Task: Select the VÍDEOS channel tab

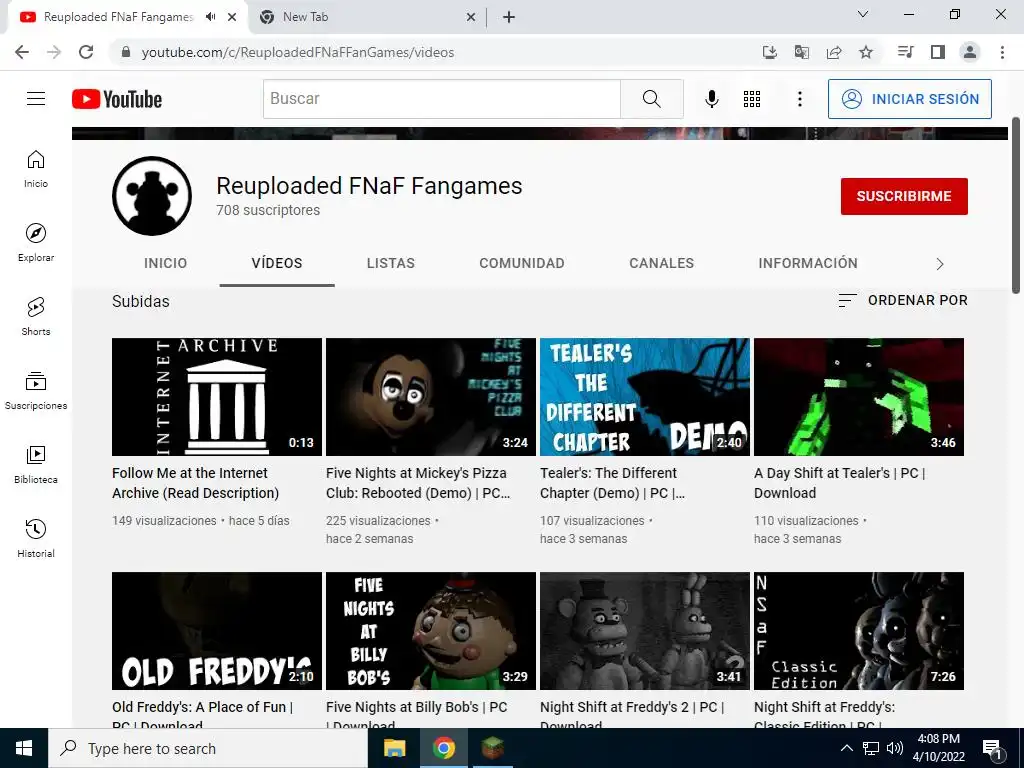Action: (277, 263)
